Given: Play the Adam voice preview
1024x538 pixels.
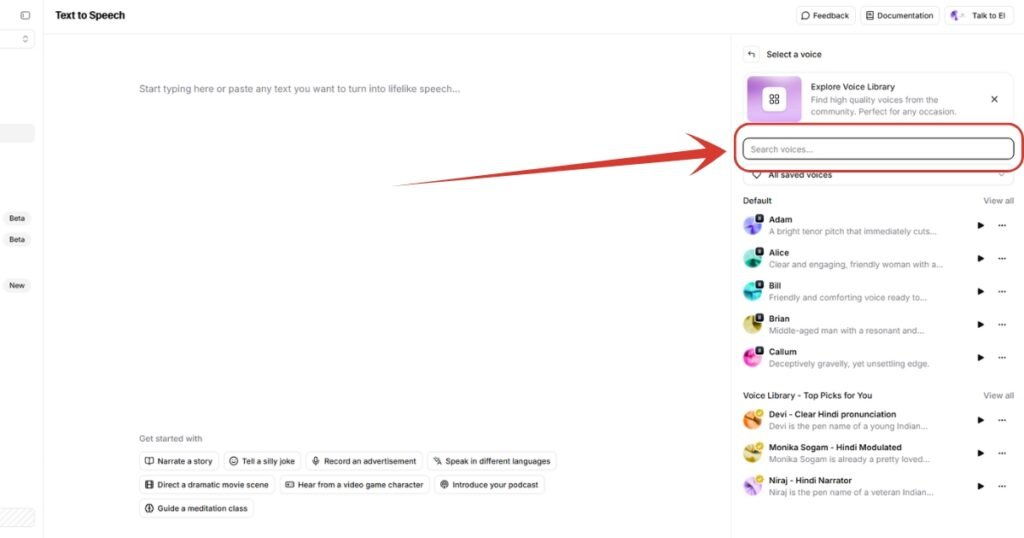Looking at the screenshot, I should pos(980,225).
